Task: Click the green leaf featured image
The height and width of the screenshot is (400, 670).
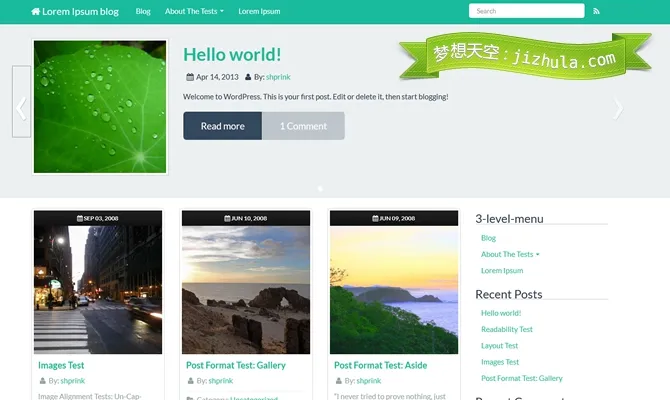Action: click(100, 107)
